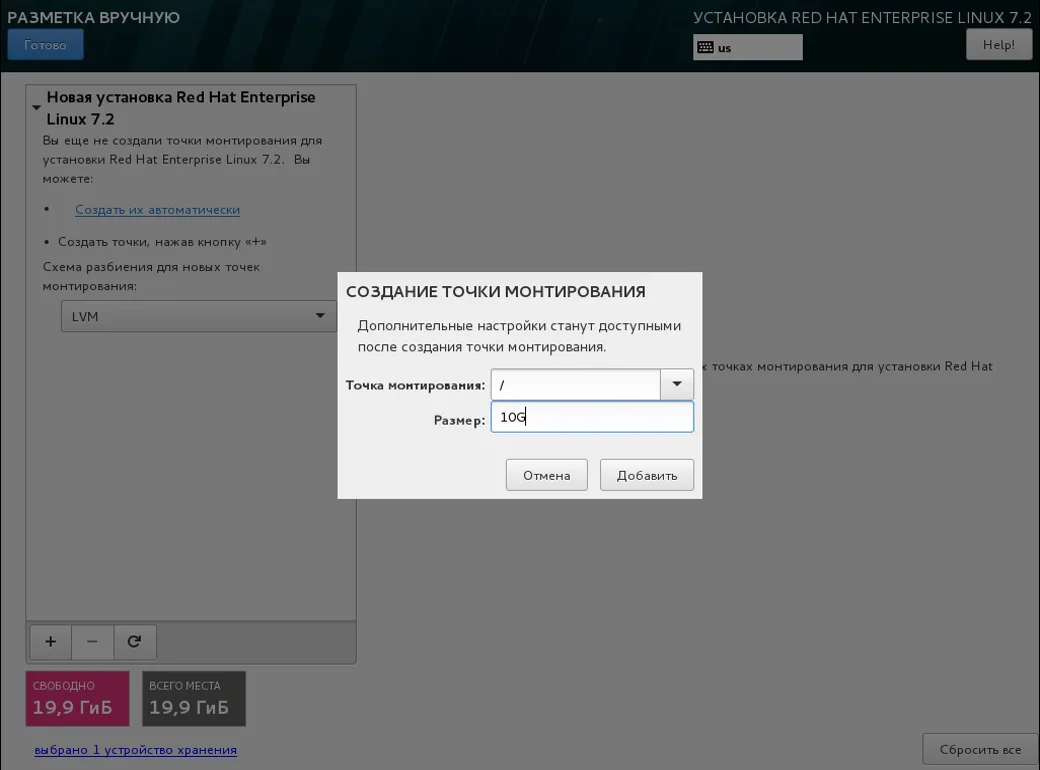Click the ВСЕГО МЕСТА 19,9 ГиБ indicator

(x=194, y=698)
